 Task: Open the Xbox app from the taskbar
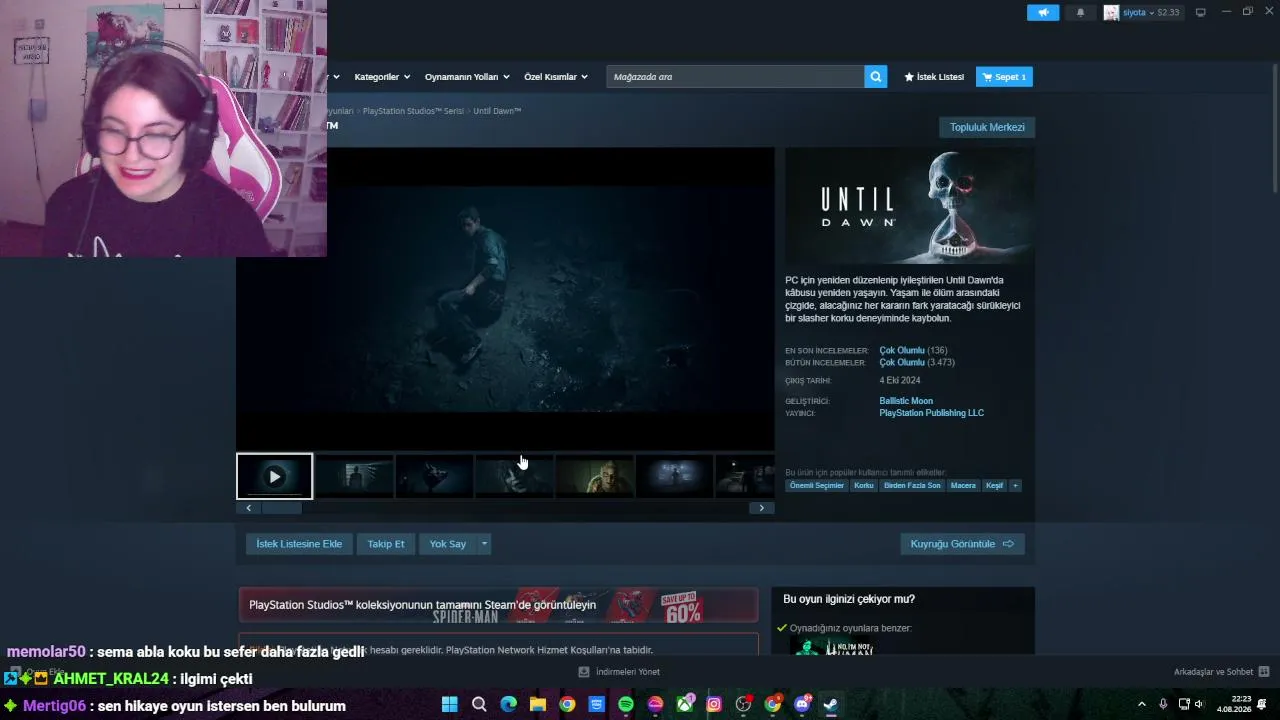click(685, 704)
